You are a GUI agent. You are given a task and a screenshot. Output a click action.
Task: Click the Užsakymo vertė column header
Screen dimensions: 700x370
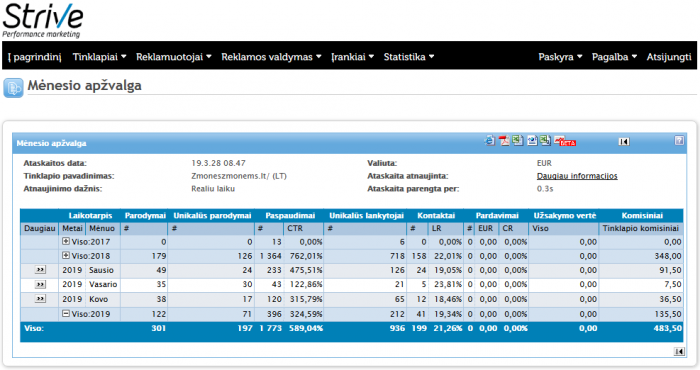[x=565, y=216]
